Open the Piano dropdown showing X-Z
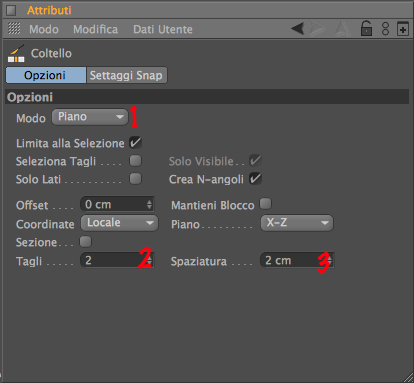 click(x=297, y=223)
